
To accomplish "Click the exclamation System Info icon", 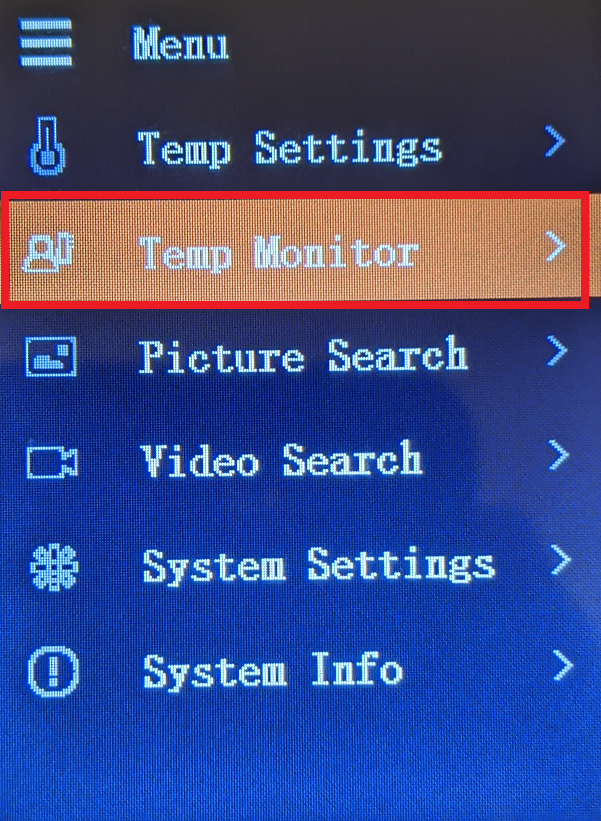I will pyautogui.click(x=53, y=671).
